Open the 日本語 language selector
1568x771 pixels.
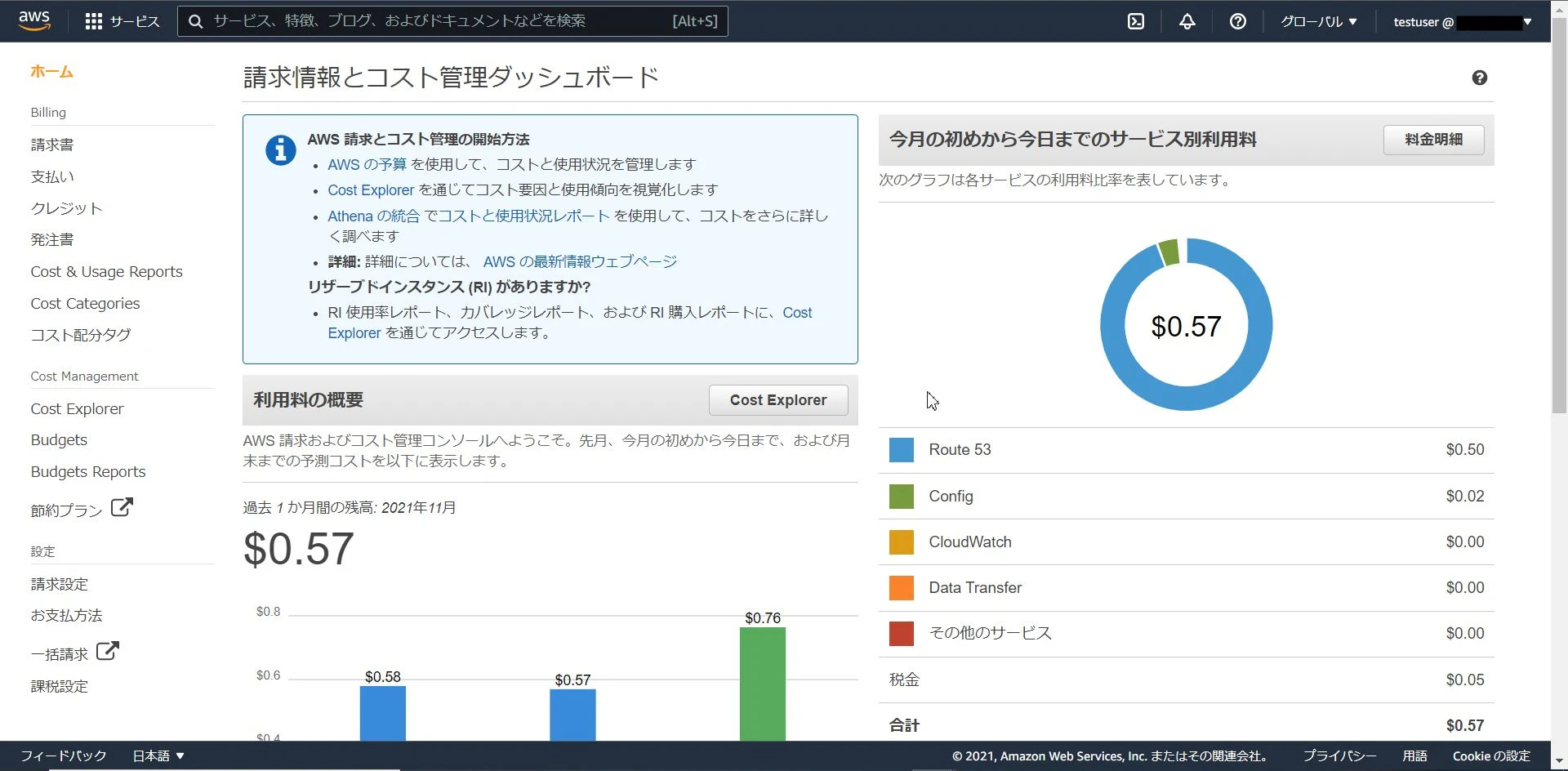[158, 756]
